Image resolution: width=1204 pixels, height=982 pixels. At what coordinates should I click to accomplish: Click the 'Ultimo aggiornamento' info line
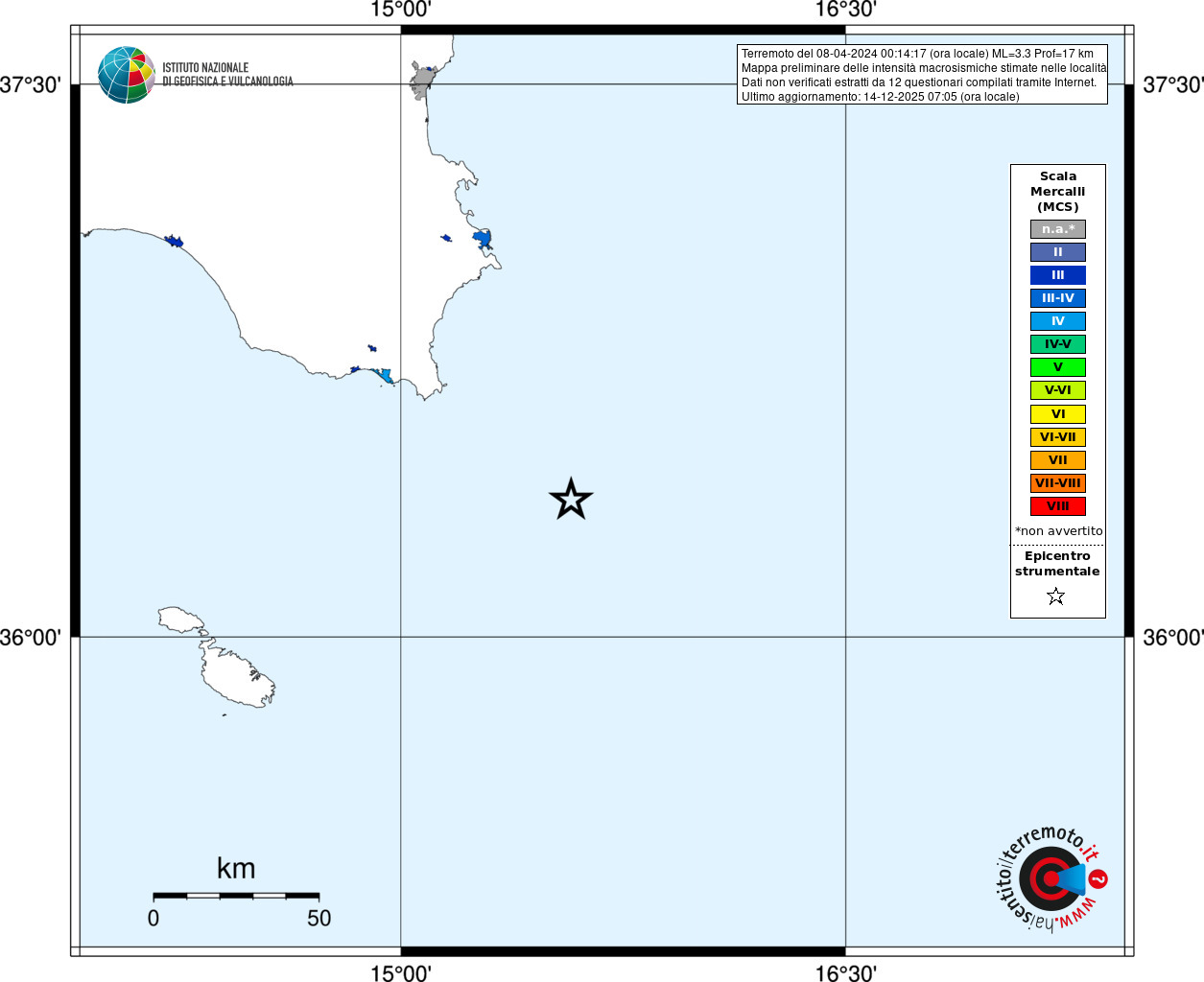[x=880, y=97]
